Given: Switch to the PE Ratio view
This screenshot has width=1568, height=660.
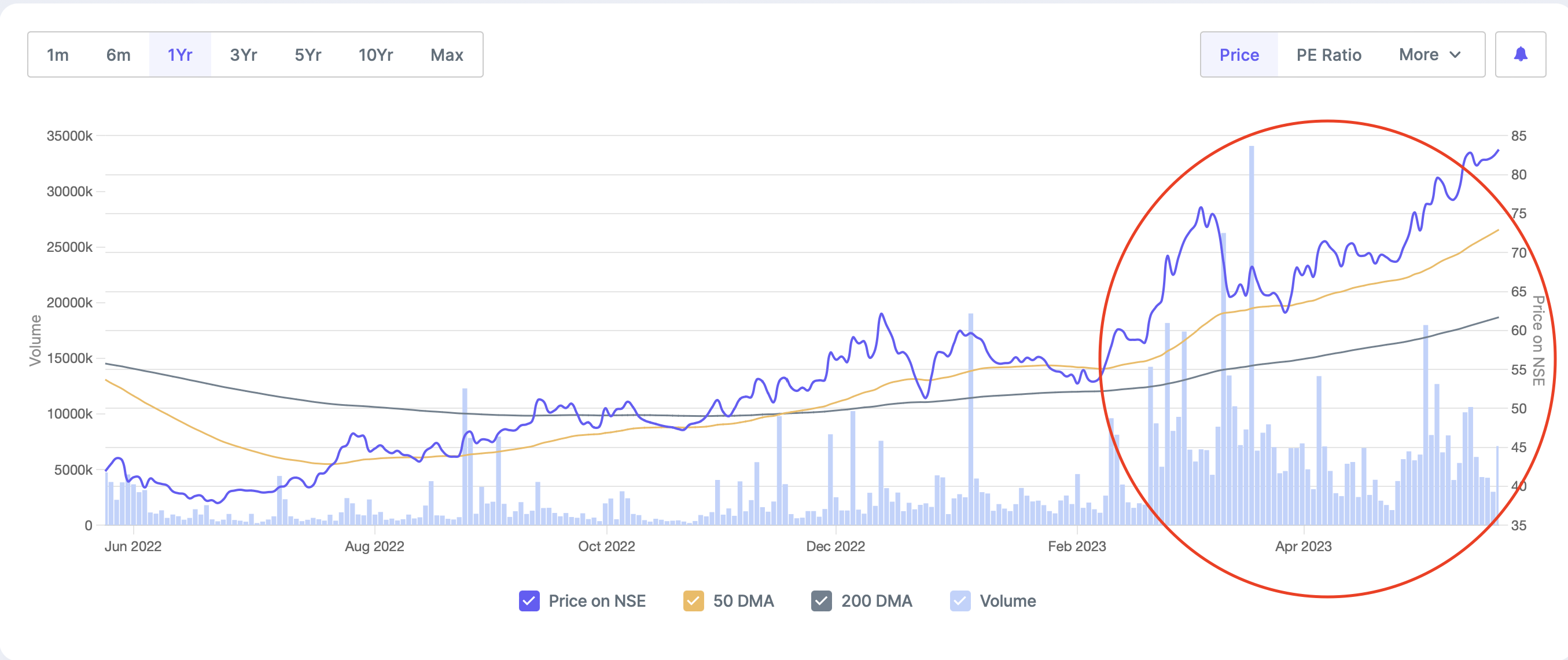Looking at the screenshot, I should click(1328, 55).
